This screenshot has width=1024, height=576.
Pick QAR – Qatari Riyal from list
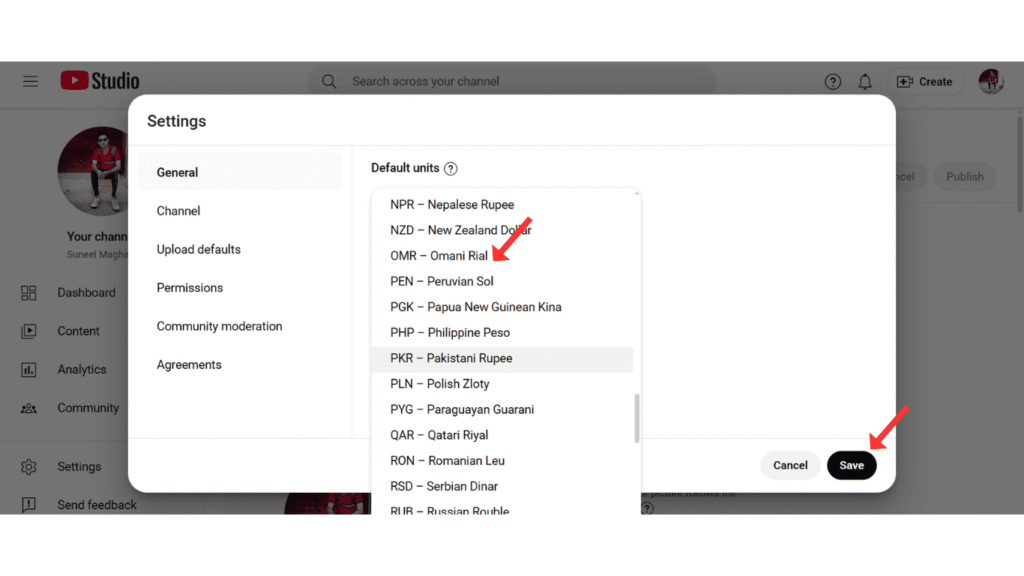click(x=439, y=435)
